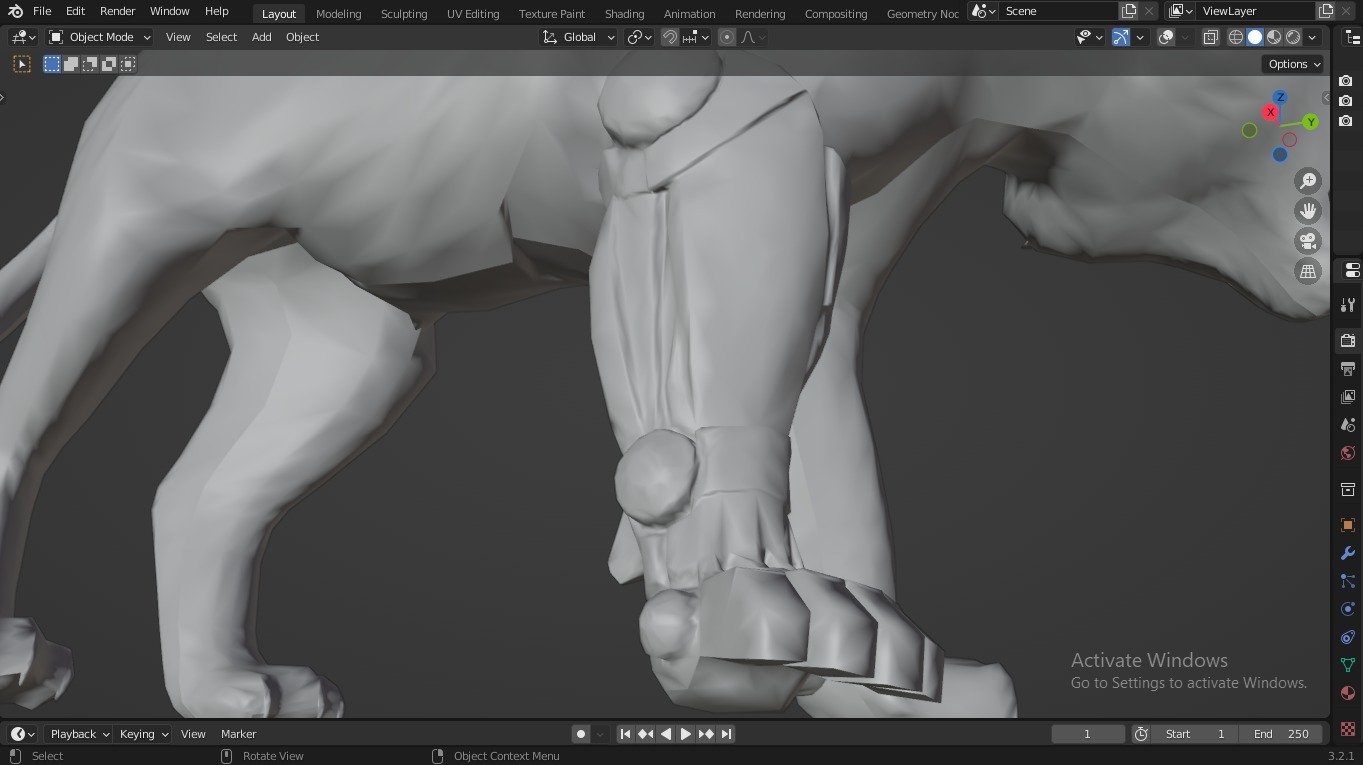Screen dimensions: 1363x765
Task: Open the Output properties tab
Action: 1348,369
